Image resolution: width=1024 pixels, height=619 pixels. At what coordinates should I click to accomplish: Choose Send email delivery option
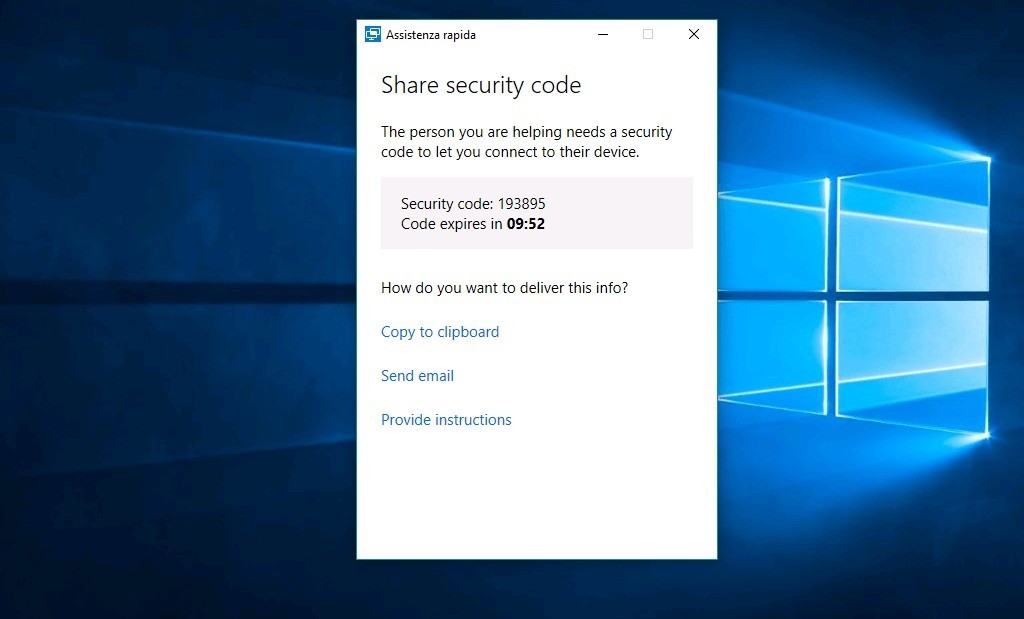(417, 376)
